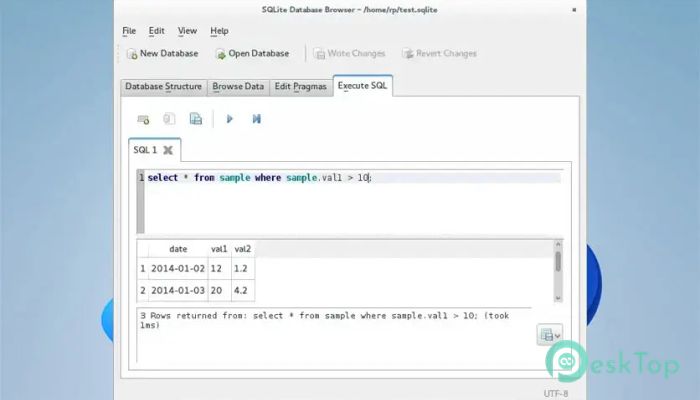Click the '3 Rows returned' message text

[324, 320]
